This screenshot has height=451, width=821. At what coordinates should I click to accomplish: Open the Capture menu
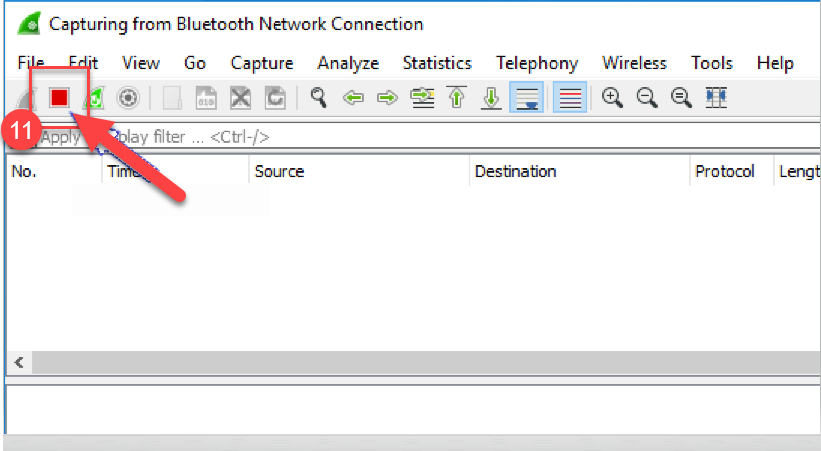click(262, 63)
